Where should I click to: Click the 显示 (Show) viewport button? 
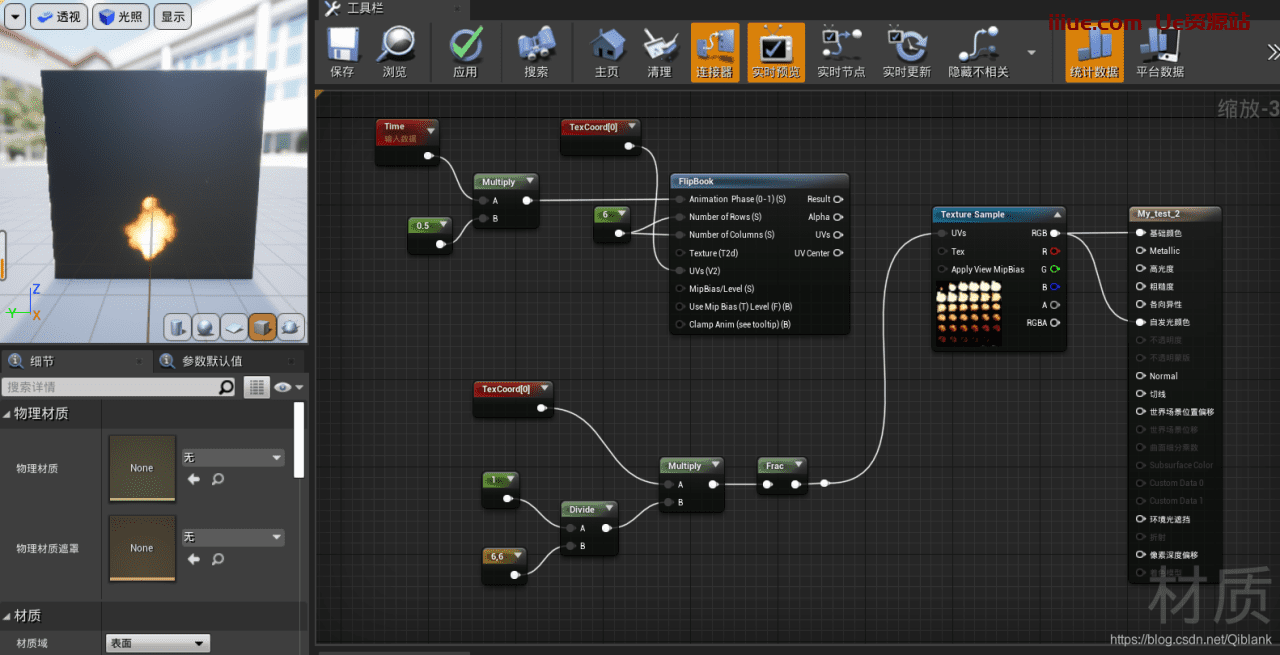click(x=173, y=17)
